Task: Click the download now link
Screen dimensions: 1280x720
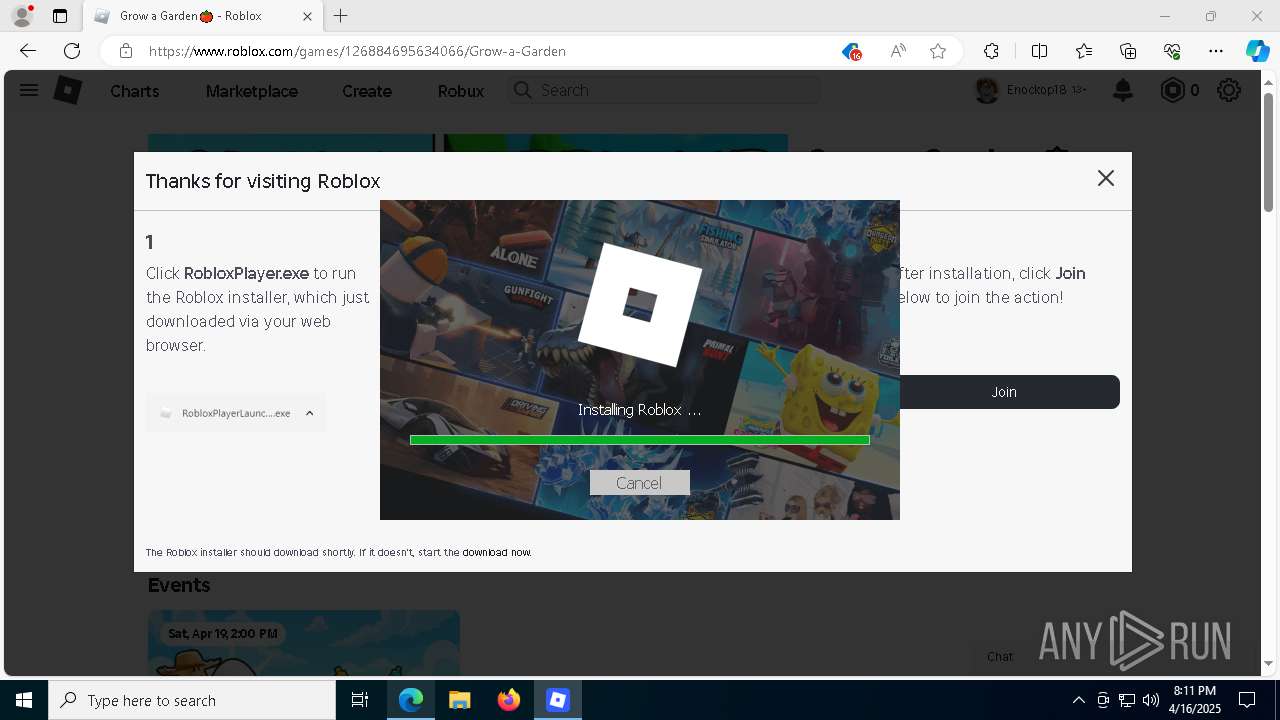Action: point(496,552)
